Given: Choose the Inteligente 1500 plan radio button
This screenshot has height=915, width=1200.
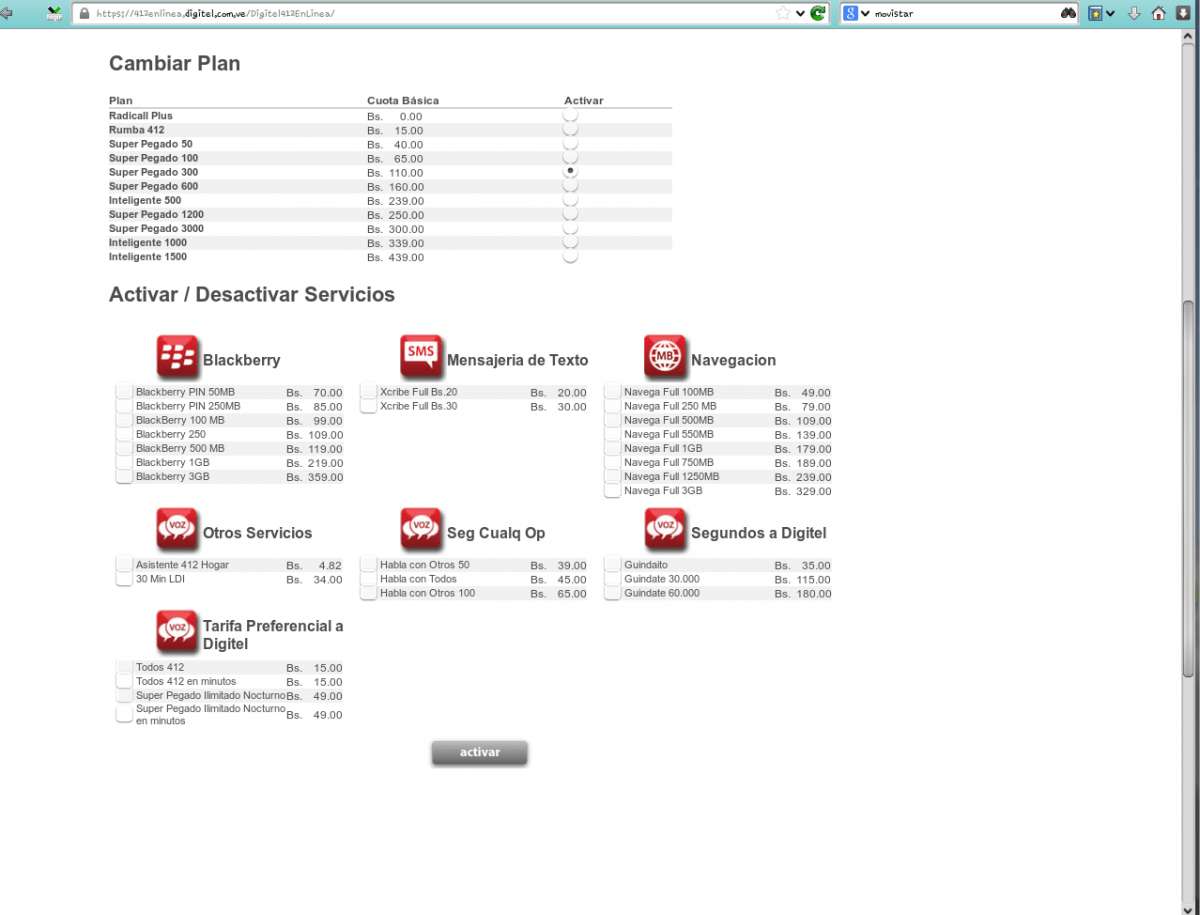Looking at the screenshot, I should coord(570,257).
